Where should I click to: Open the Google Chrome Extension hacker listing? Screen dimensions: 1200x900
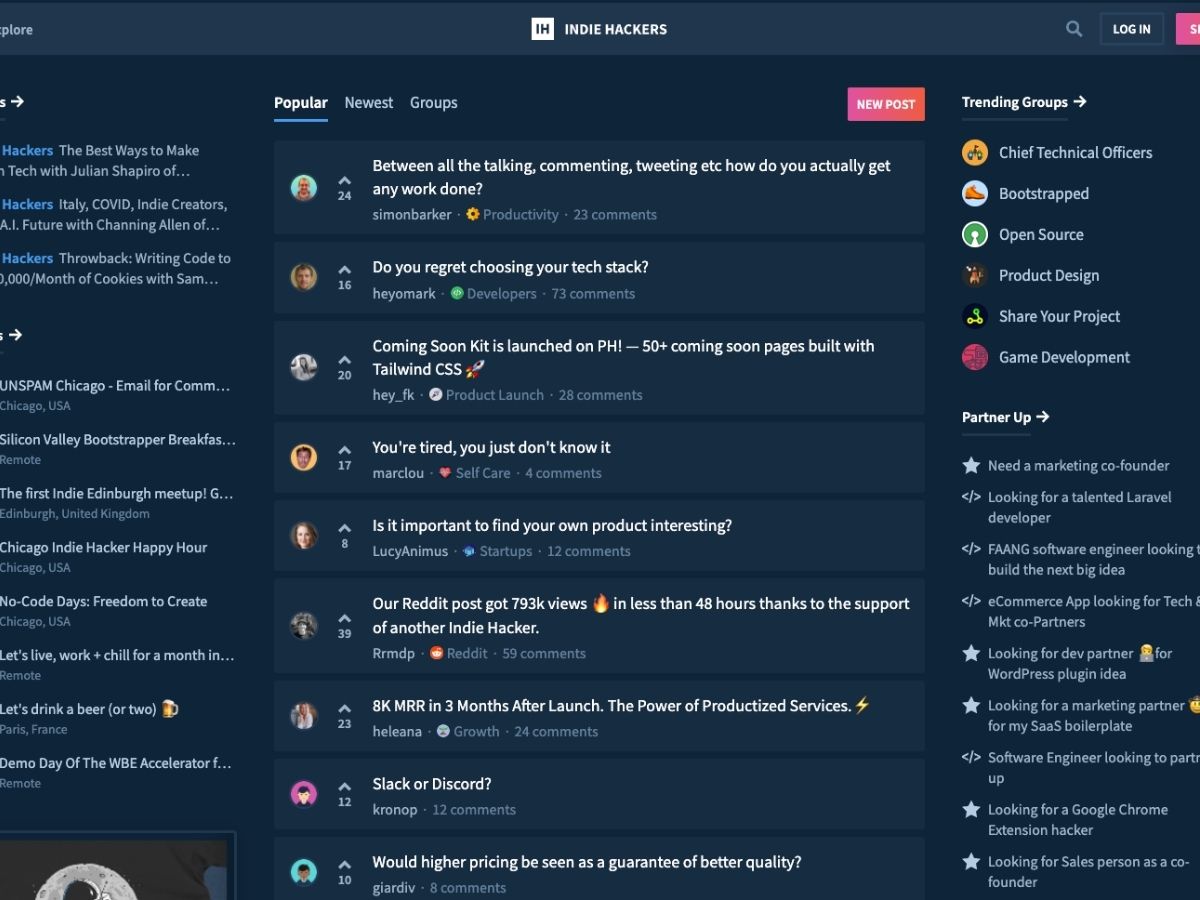click(x=1078, y=819)
